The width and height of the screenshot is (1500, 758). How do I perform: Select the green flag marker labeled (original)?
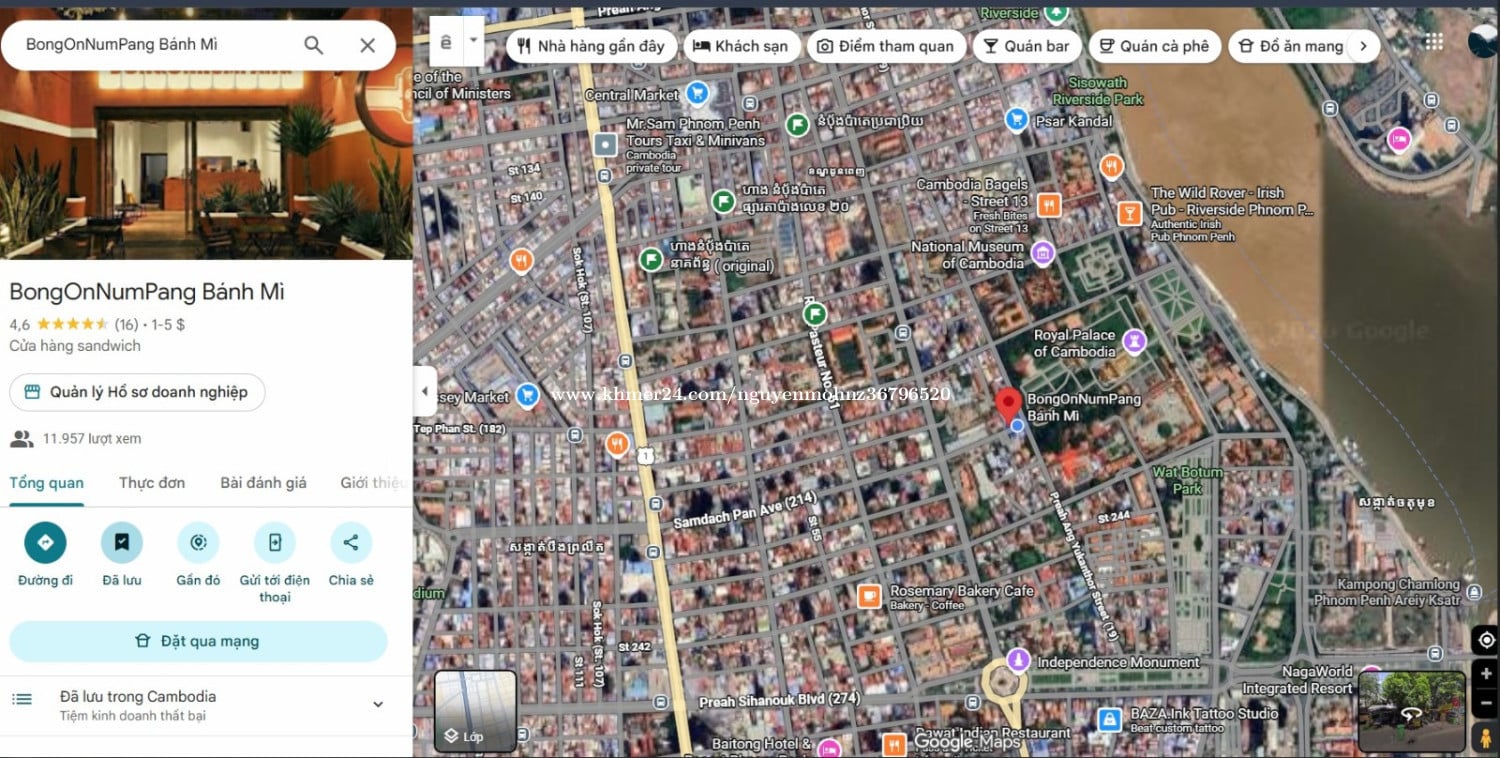coord(651,260)
